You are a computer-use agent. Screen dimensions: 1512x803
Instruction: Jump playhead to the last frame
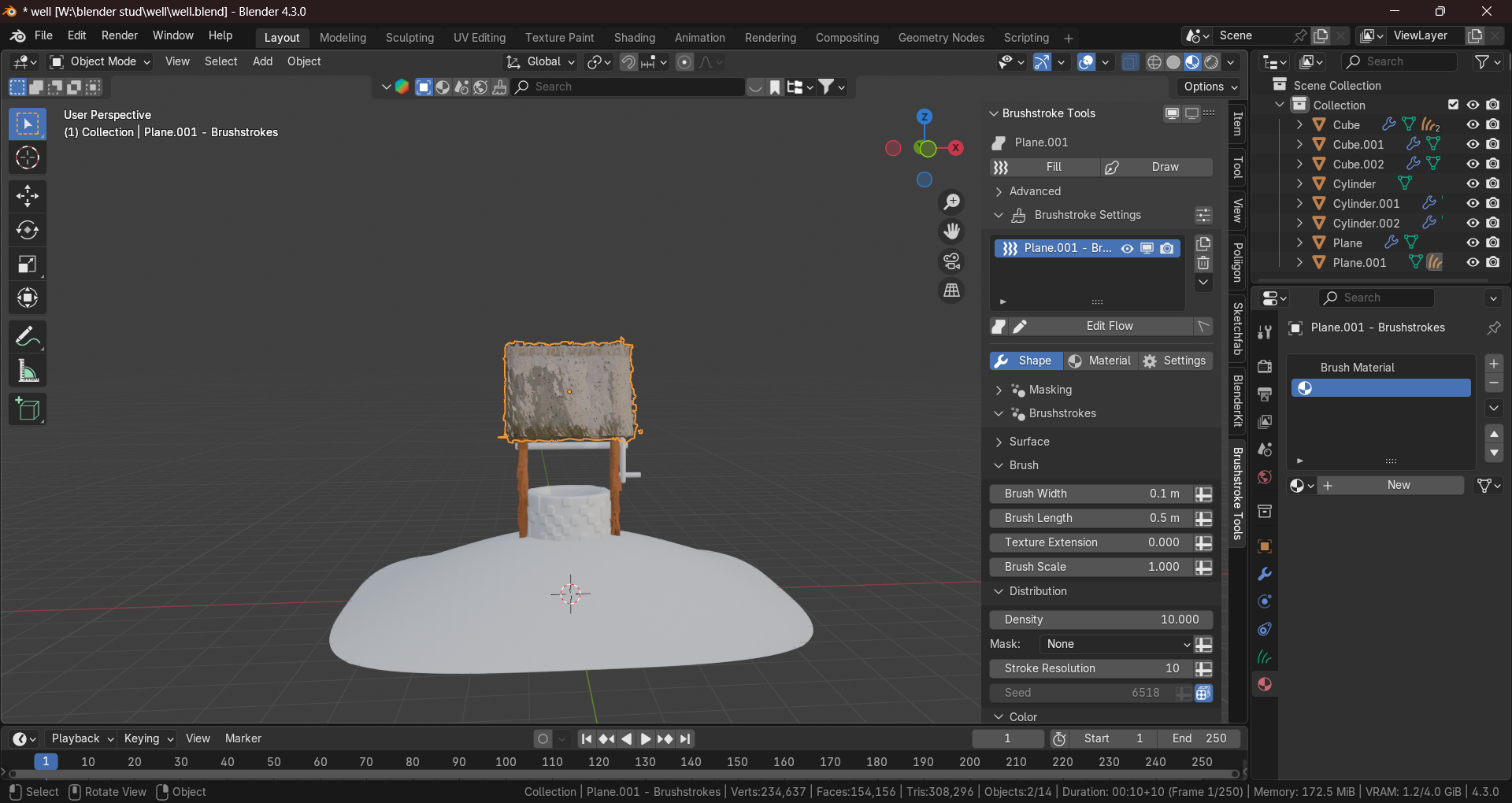point(684,738)
